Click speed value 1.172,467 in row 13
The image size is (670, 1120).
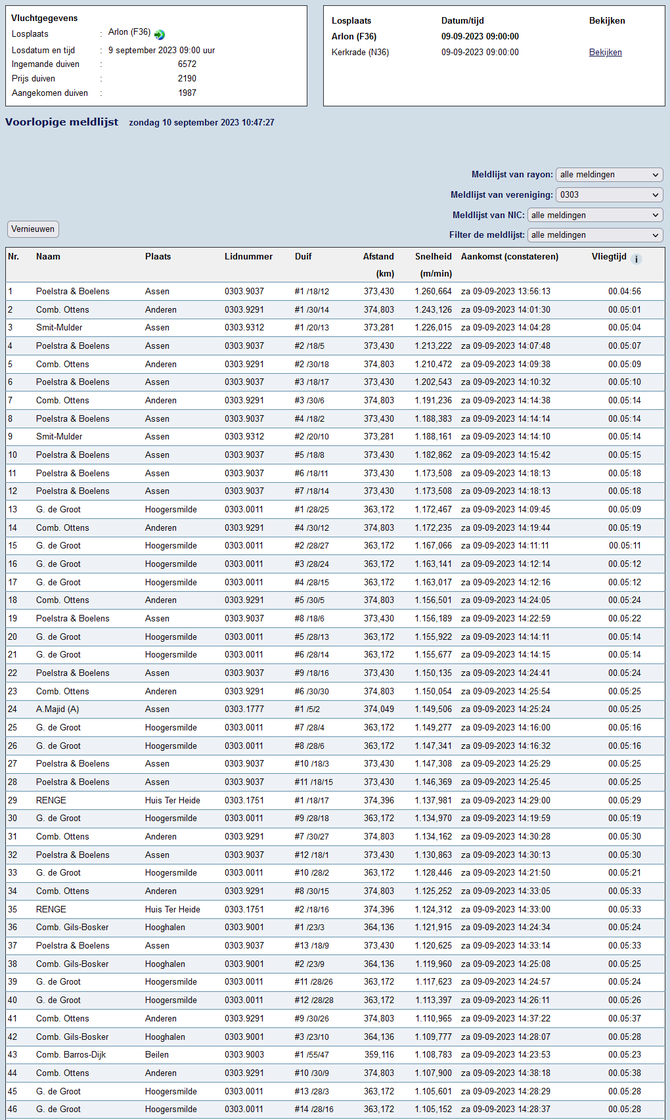433,510
